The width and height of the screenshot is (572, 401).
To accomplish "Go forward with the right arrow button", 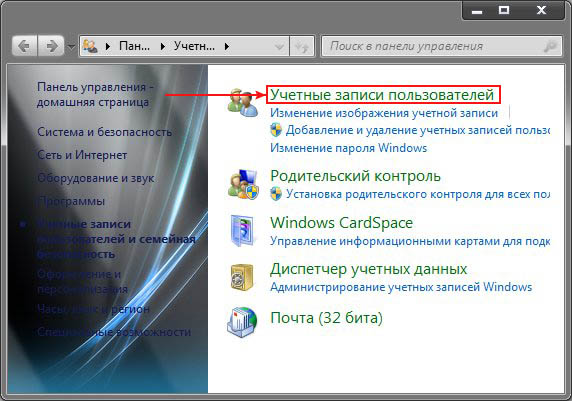I will click(51, 46).
